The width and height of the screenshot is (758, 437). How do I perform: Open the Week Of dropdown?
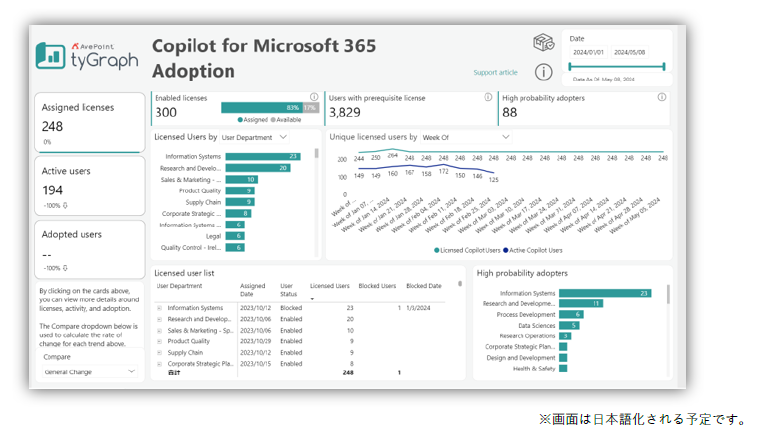[x=466, y=137]
